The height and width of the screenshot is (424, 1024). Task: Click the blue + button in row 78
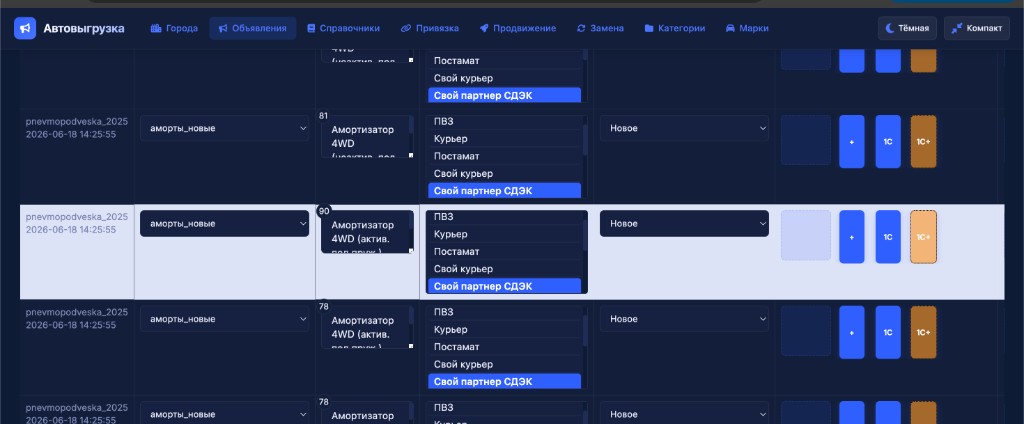852,333
